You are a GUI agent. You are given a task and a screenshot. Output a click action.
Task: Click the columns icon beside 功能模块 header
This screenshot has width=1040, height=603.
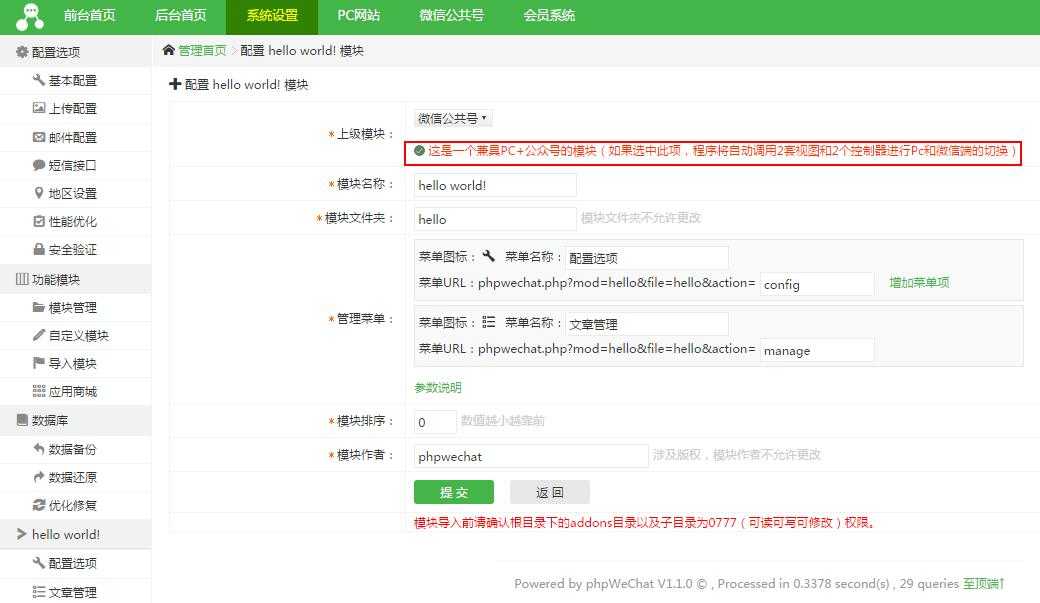tap(22, 279)
